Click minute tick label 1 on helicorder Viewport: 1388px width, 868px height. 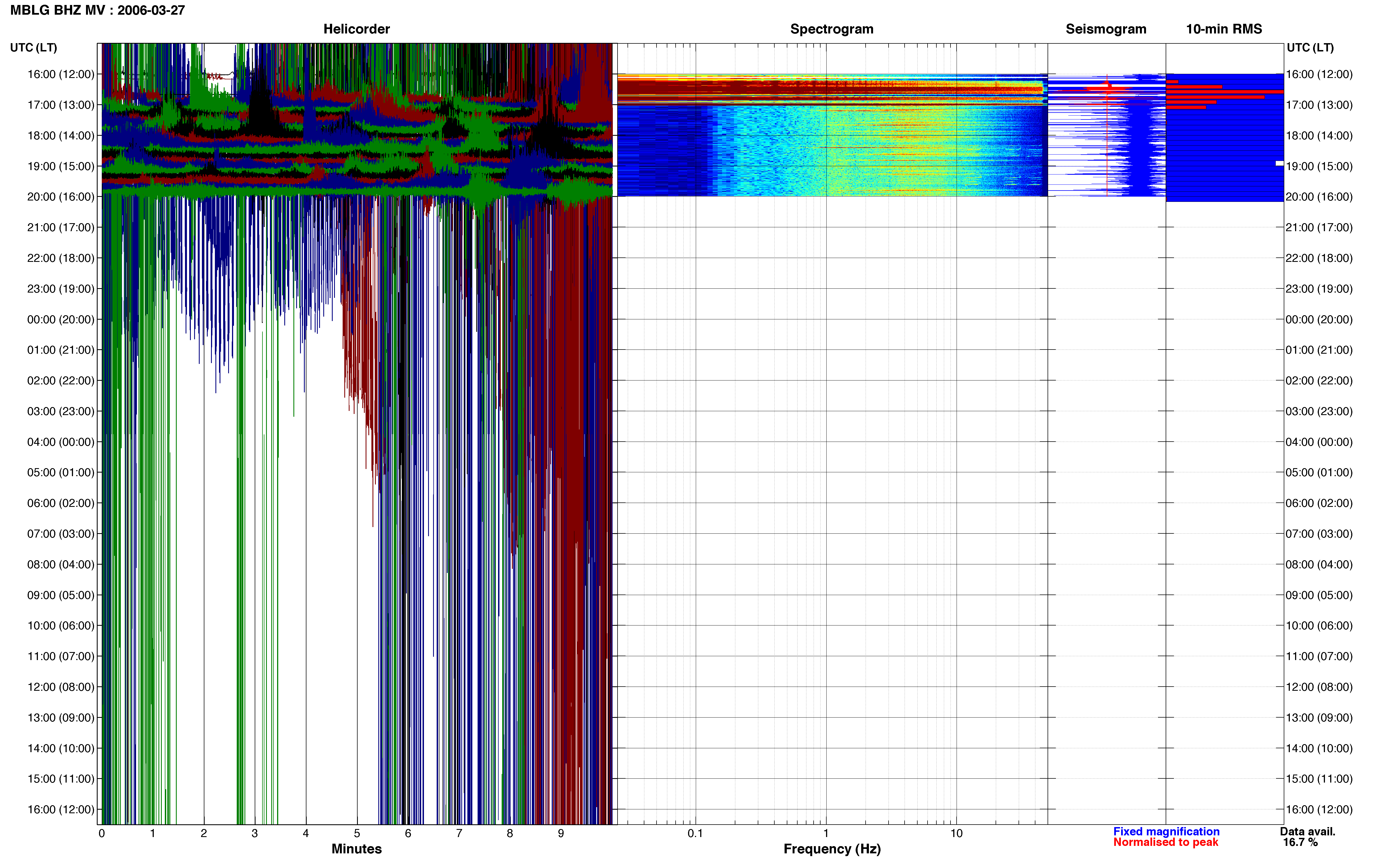[x=153, y=833]
